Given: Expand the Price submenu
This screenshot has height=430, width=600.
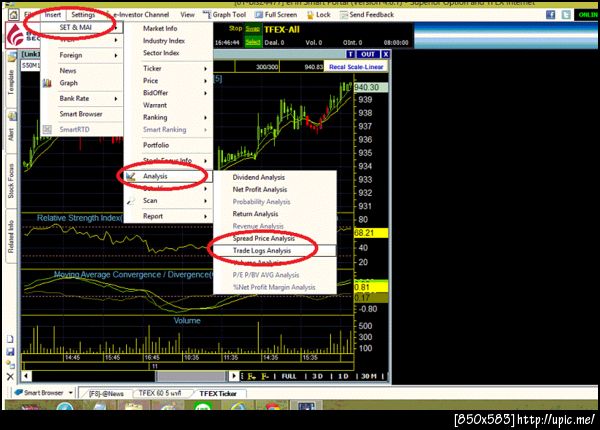Looking at the screenshot, I should point(168,81).
